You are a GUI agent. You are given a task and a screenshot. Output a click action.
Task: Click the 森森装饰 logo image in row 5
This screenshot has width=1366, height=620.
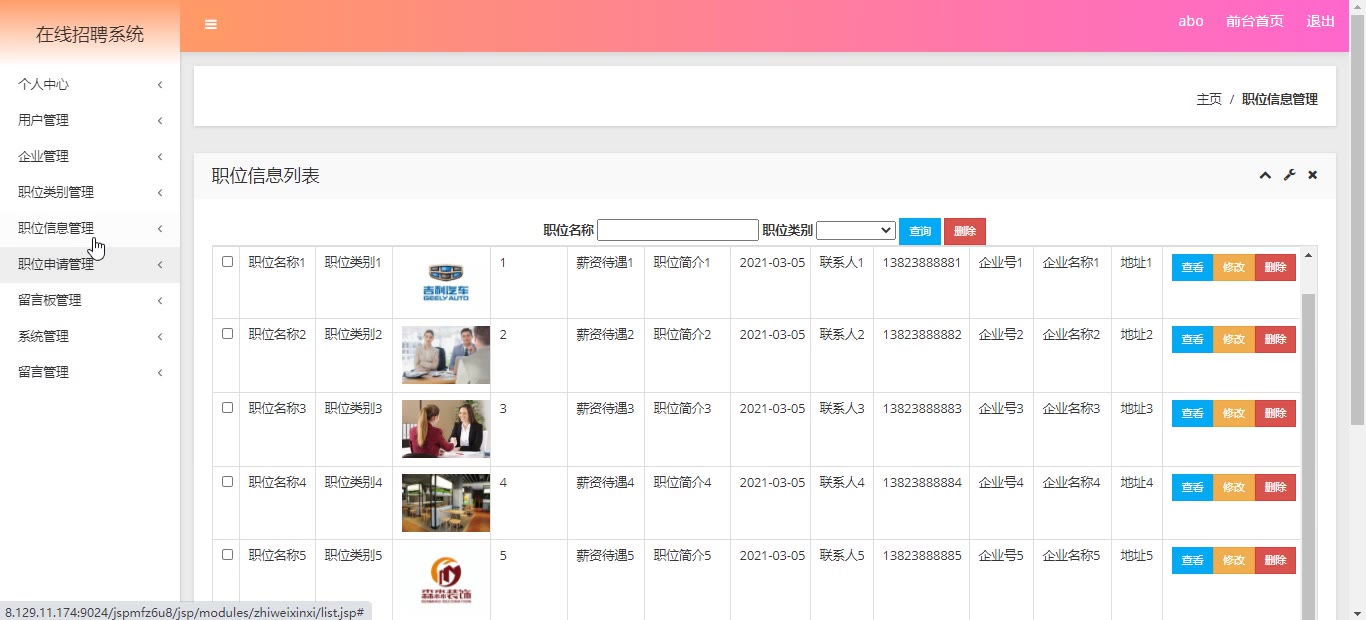(445, 580)
